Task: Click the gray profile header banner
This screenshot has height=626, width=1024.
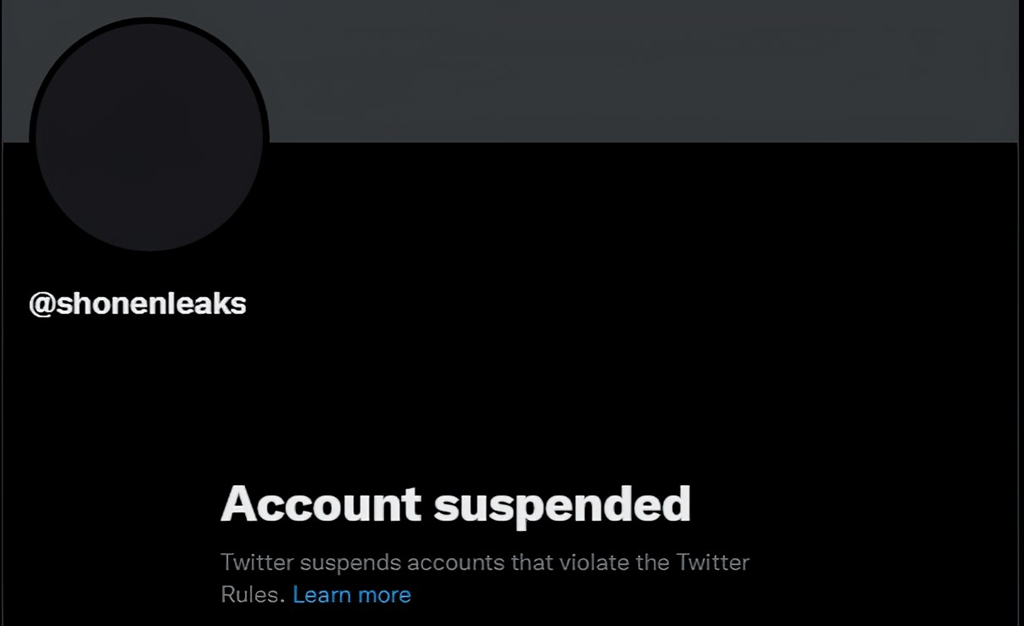Action: 640,70
